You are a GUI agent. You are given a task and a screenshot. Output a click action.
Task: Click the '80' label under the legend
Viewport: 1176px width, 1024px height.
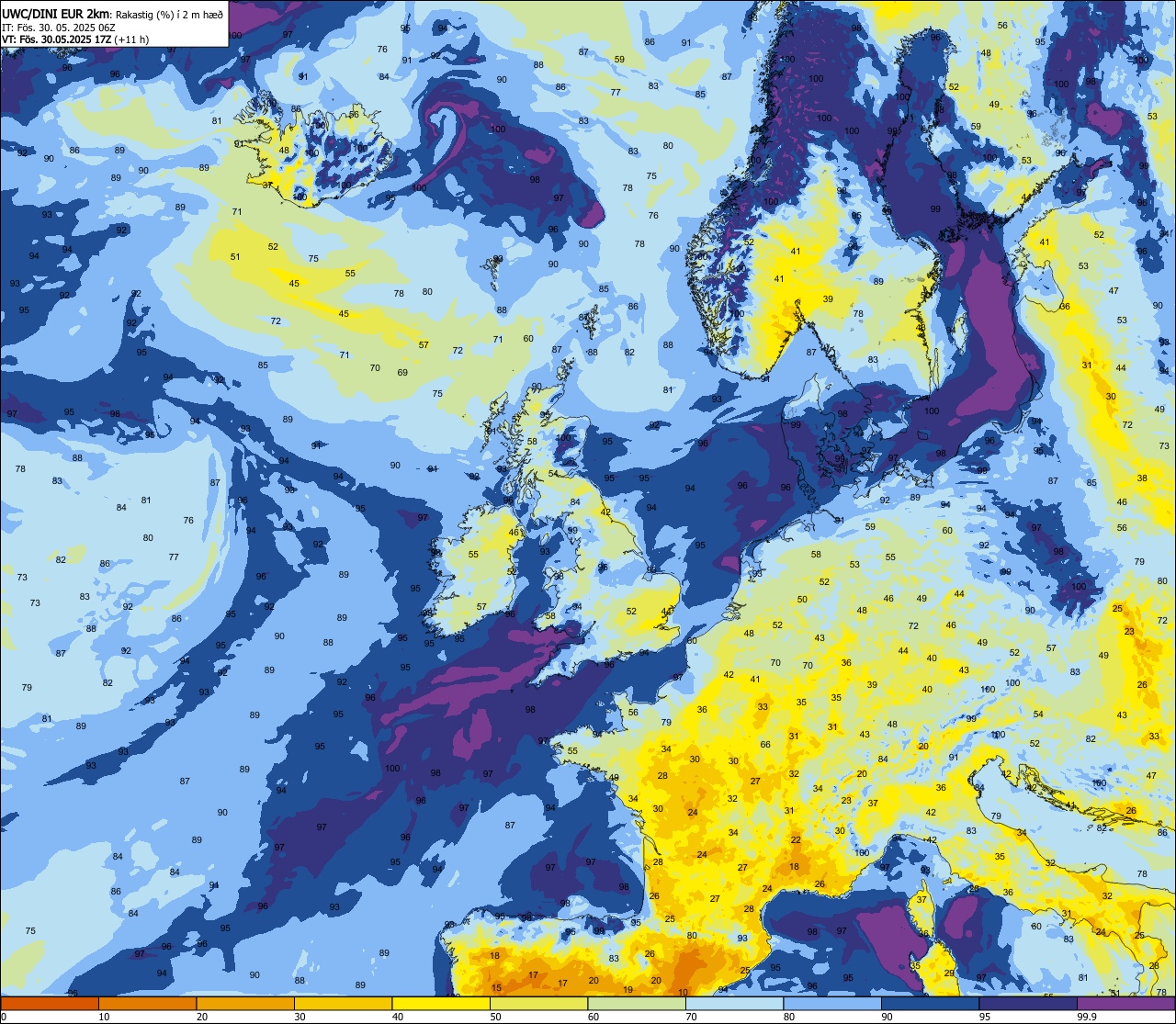[x=788, y=1017]
